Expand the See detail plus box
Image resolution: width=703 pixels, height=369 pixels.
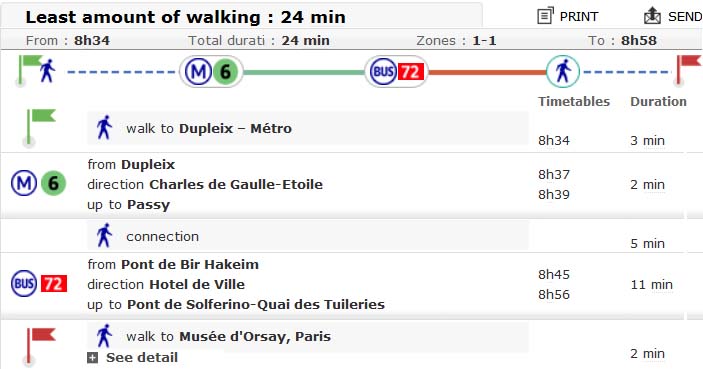[92, 357]
